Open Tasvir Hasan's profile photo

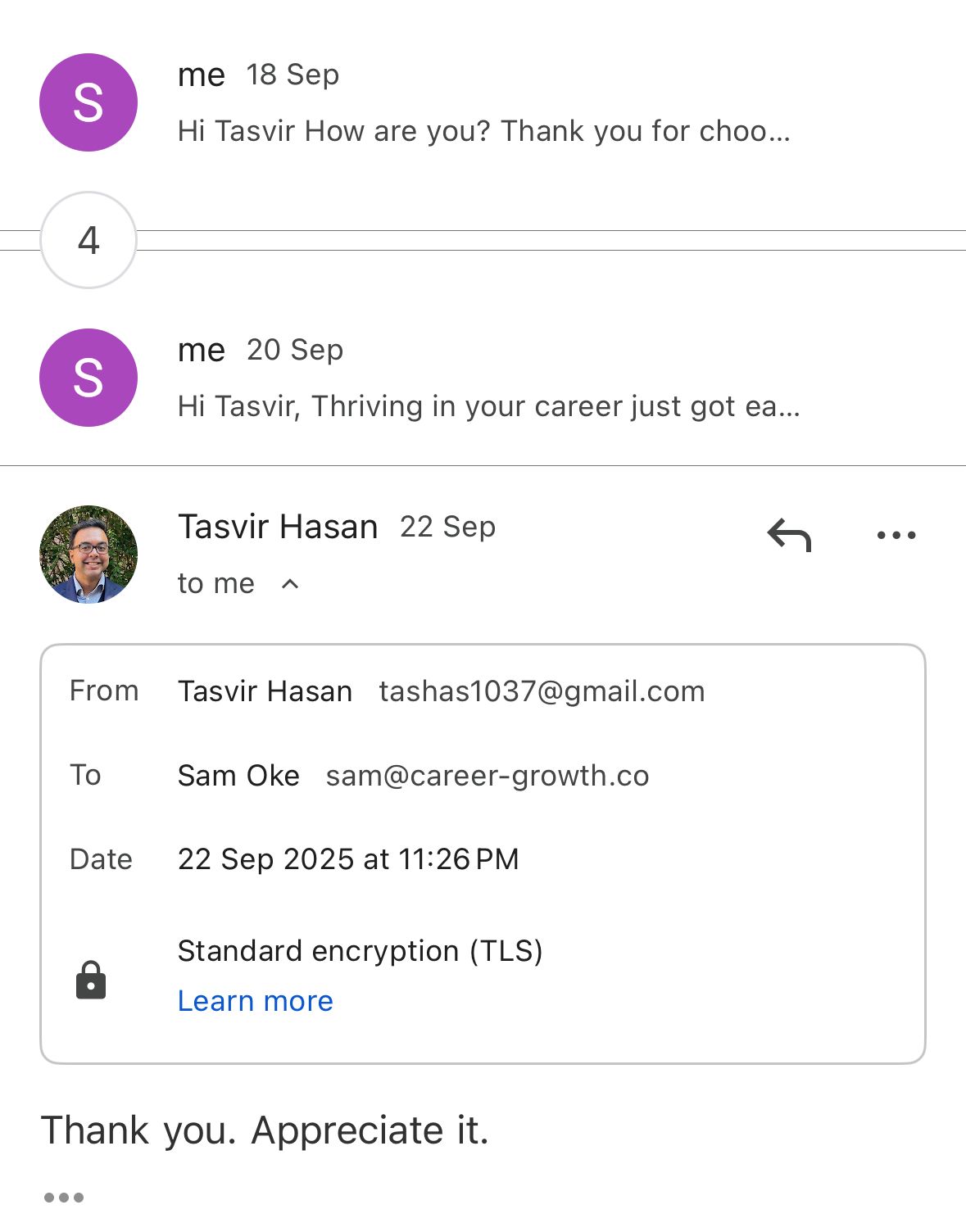pos(88,555)
